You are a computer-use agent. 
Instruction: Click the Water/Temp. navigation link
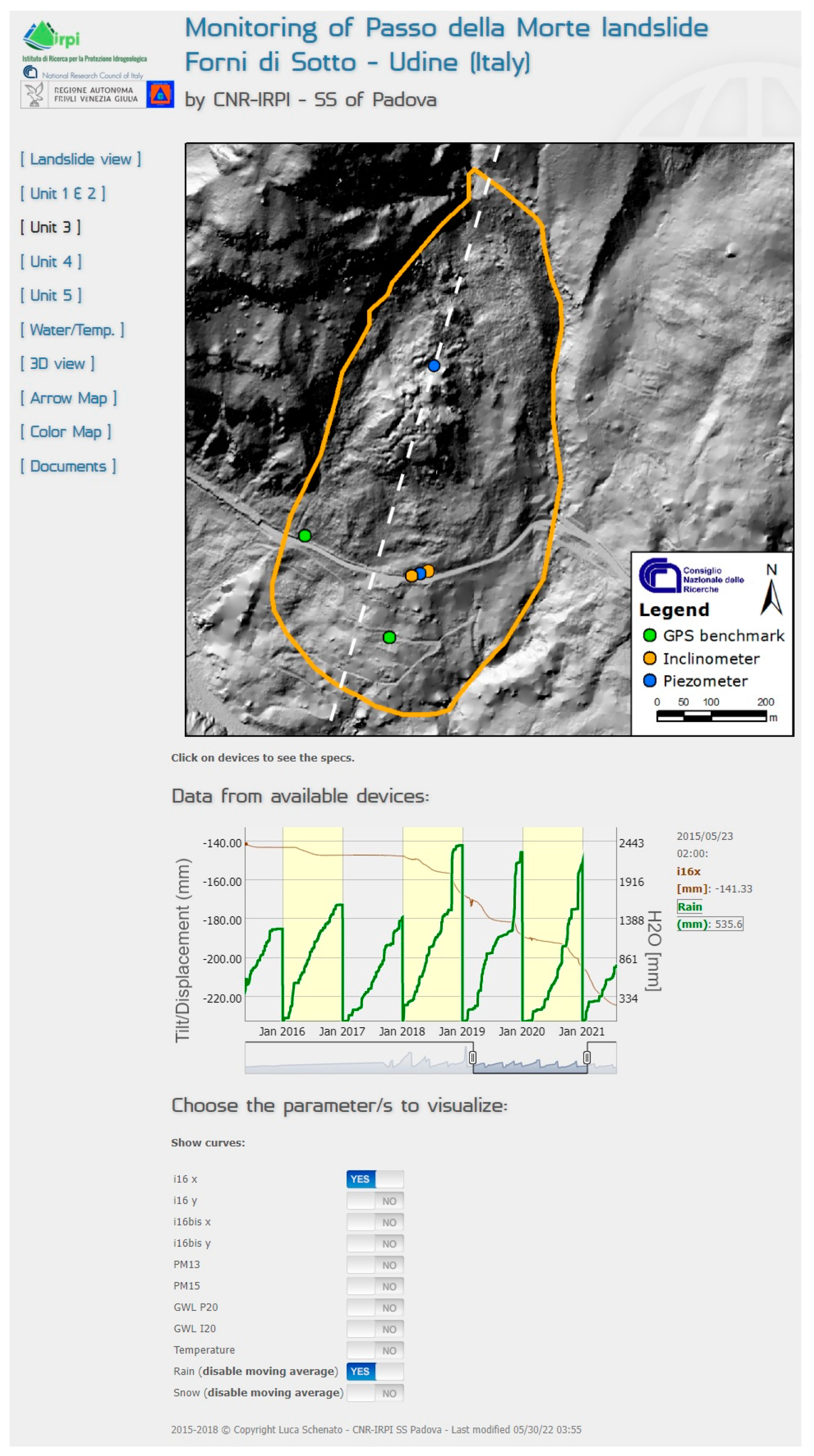tap(72, 330)
